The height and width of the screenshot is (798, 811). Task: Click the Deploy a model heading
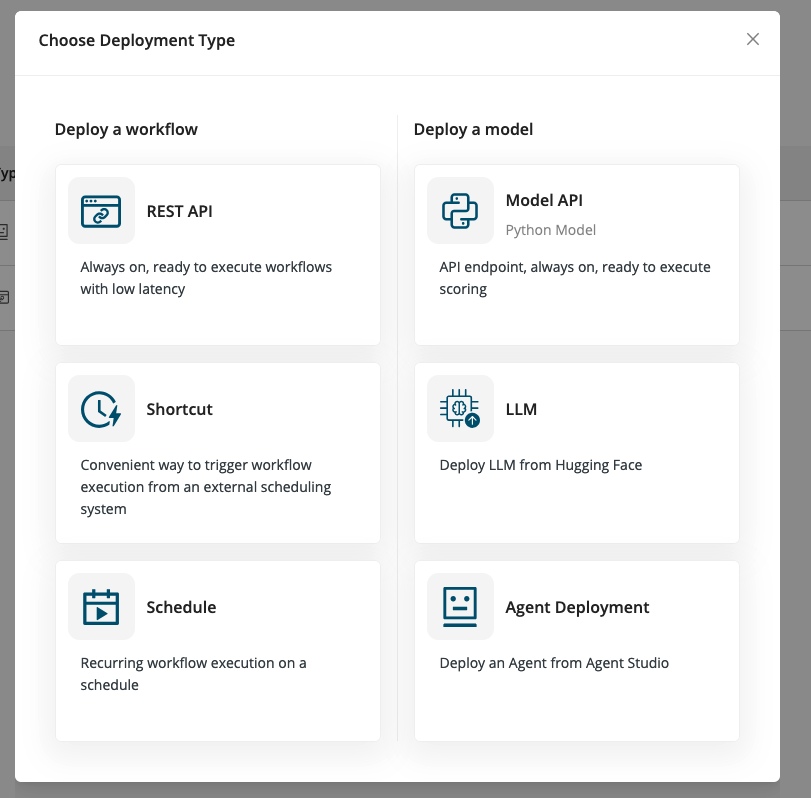(473, 129)
